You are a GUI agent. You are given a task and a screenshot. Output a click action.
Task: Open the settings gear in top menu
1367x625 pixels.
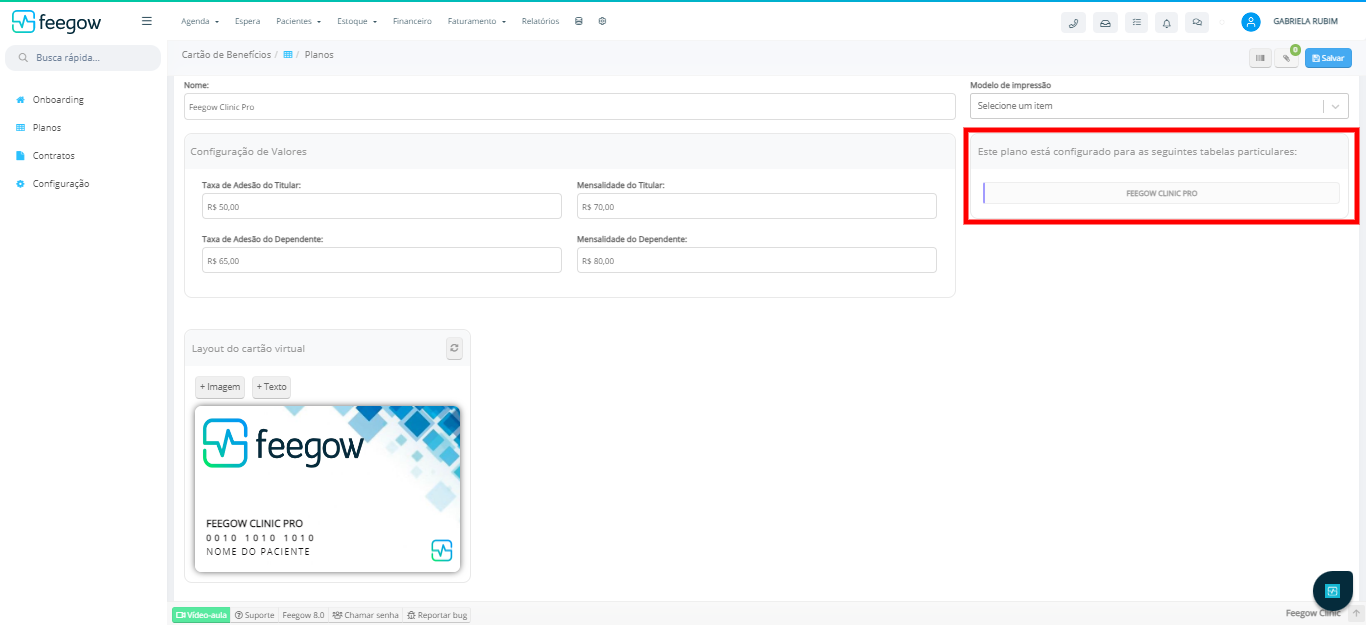[603, 21]
